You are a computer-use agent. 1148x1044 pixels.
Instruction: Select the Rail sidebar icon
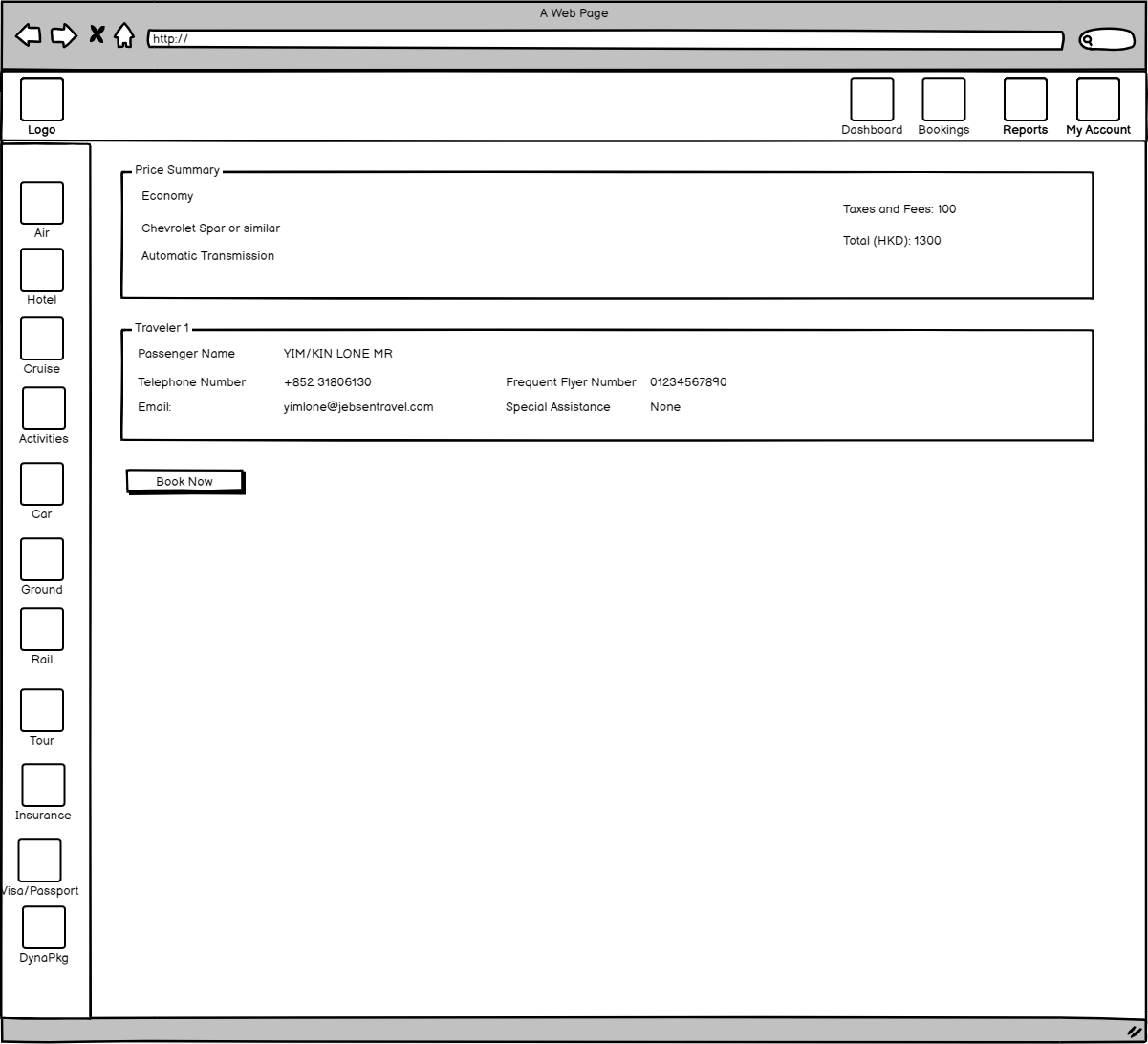pyautogui.click(x=42, y=629)
